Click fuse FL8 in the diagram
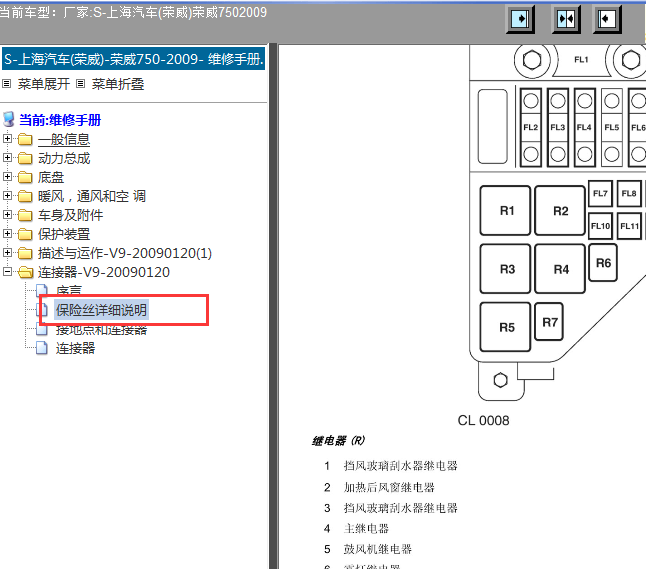 (629, 193)
